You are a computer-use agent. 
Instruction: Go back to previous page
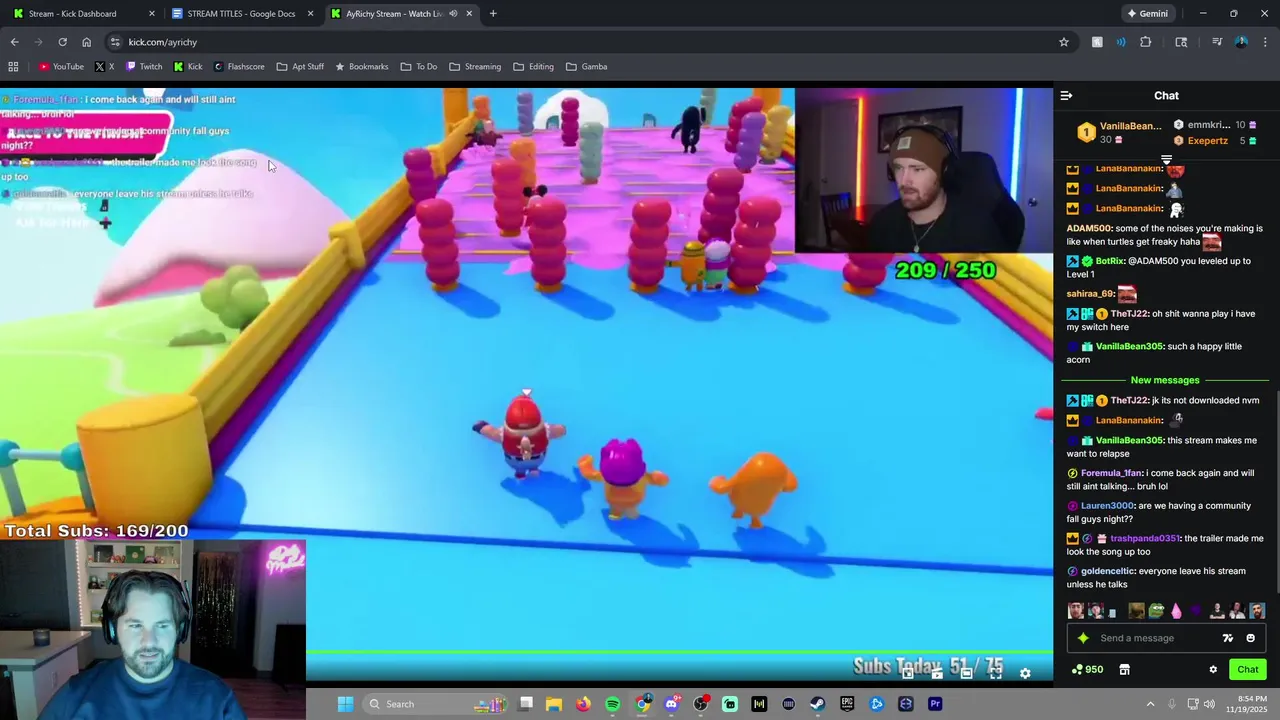[x=14, y=42]
